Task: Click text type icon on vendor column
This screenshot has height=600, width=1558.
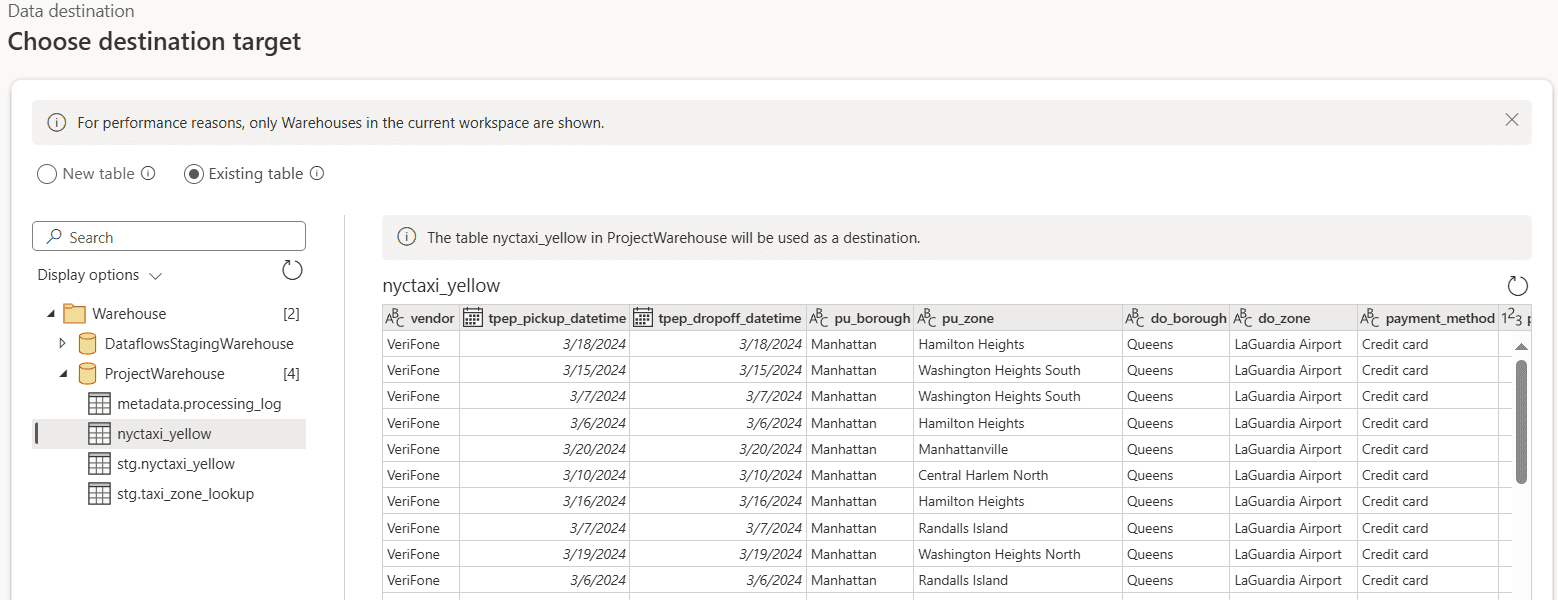Action: (395, 318)
